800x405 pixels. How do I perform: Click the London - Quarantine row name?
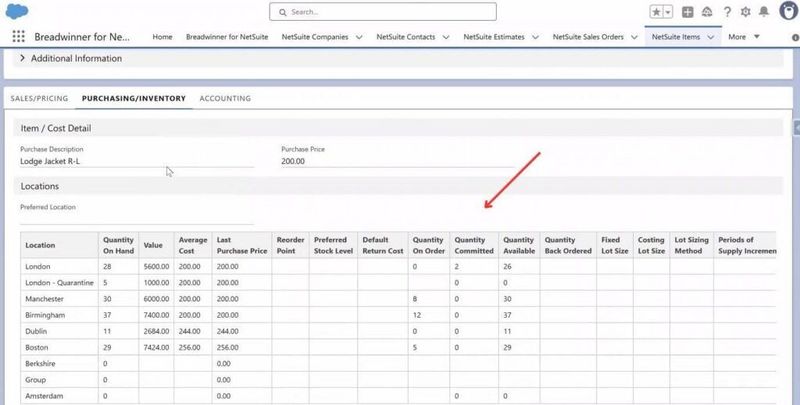[x=59, y=283]
